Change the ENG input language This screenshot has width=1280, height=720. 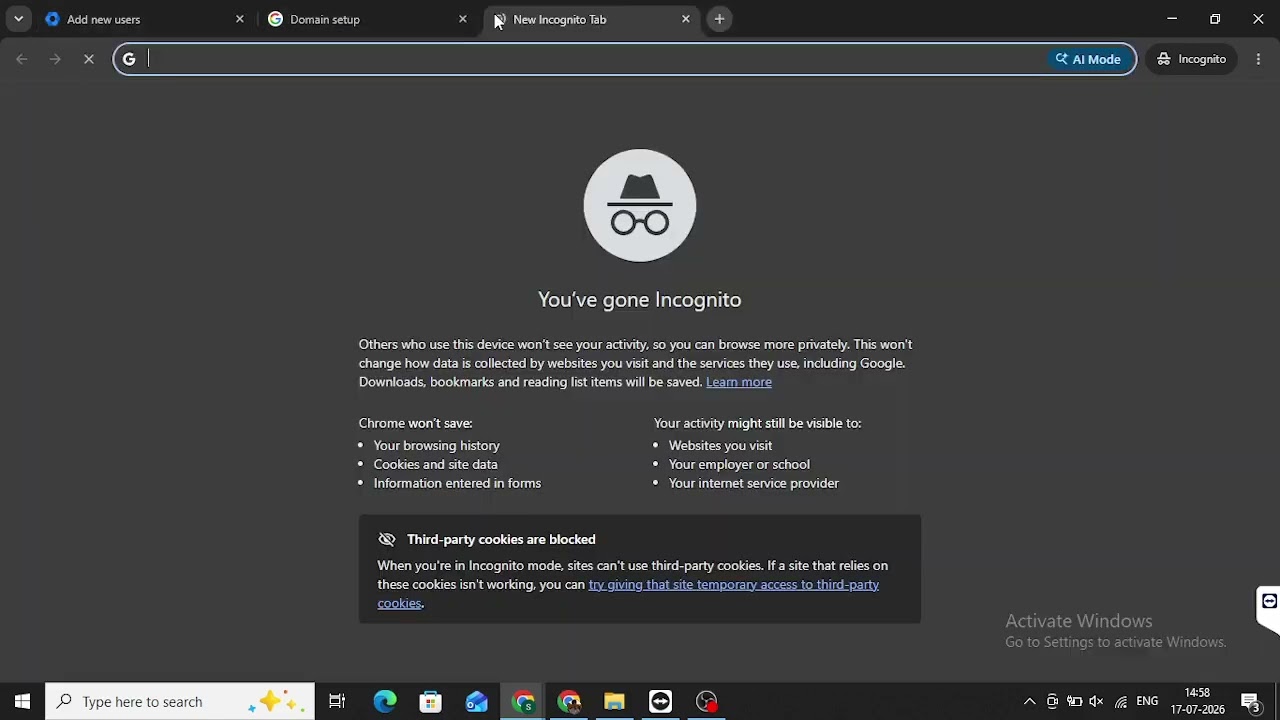pos(1148,702)
